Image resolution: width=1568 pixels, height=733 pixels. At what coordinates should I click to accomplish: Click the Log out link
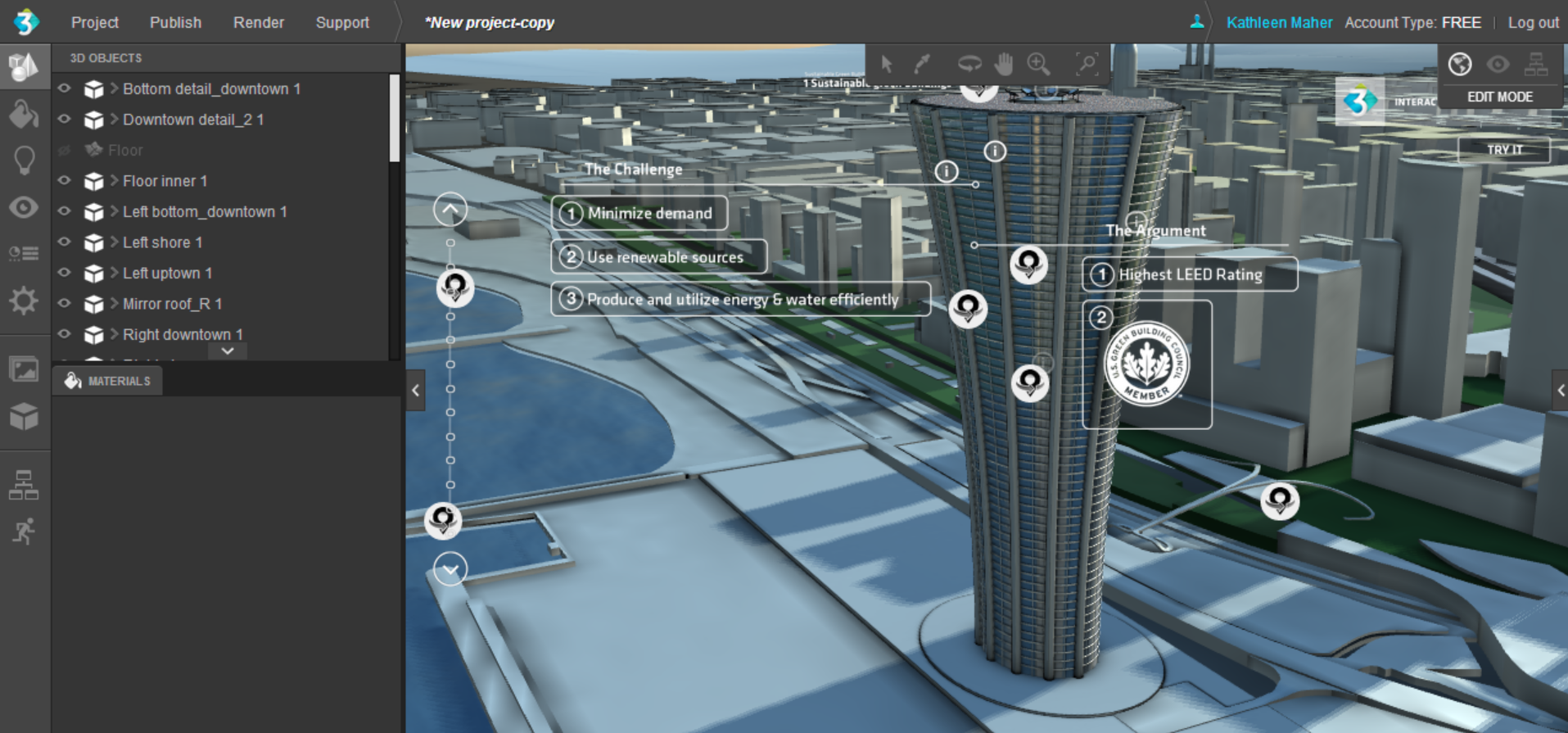1533,23
